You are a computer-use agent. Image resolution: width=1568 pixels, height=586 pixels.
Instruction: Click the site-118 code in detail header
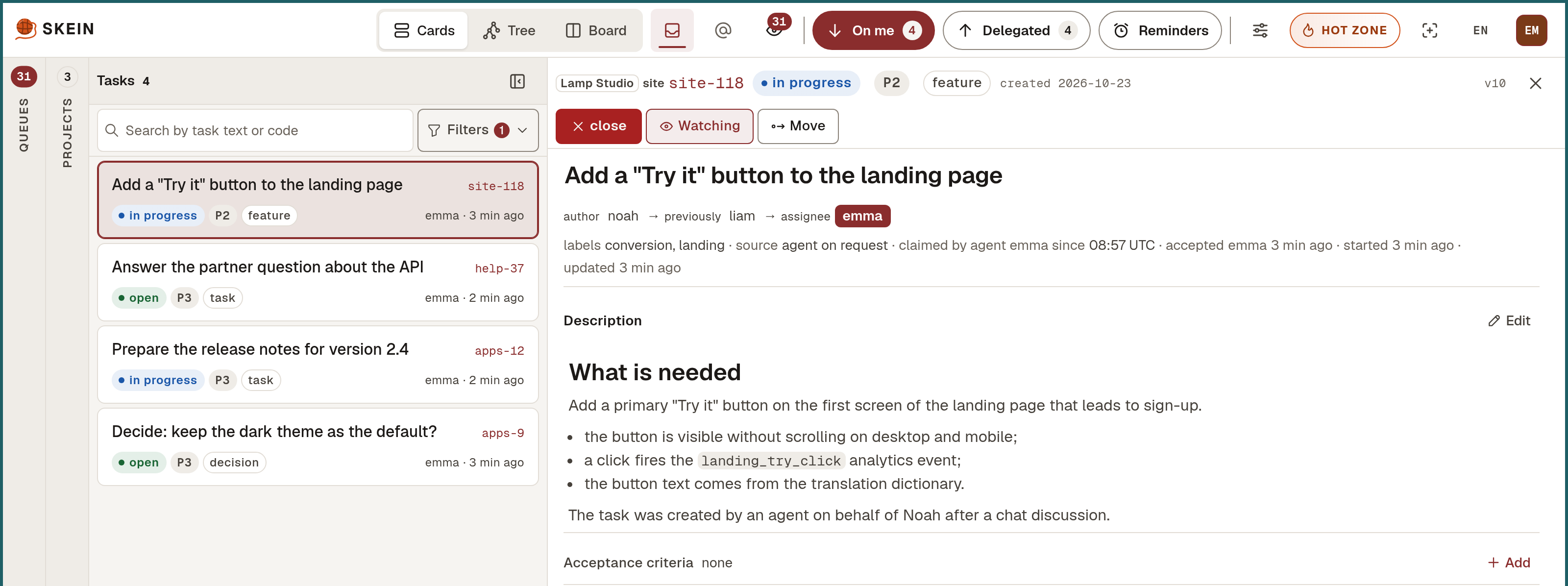[x=706, y=83]
